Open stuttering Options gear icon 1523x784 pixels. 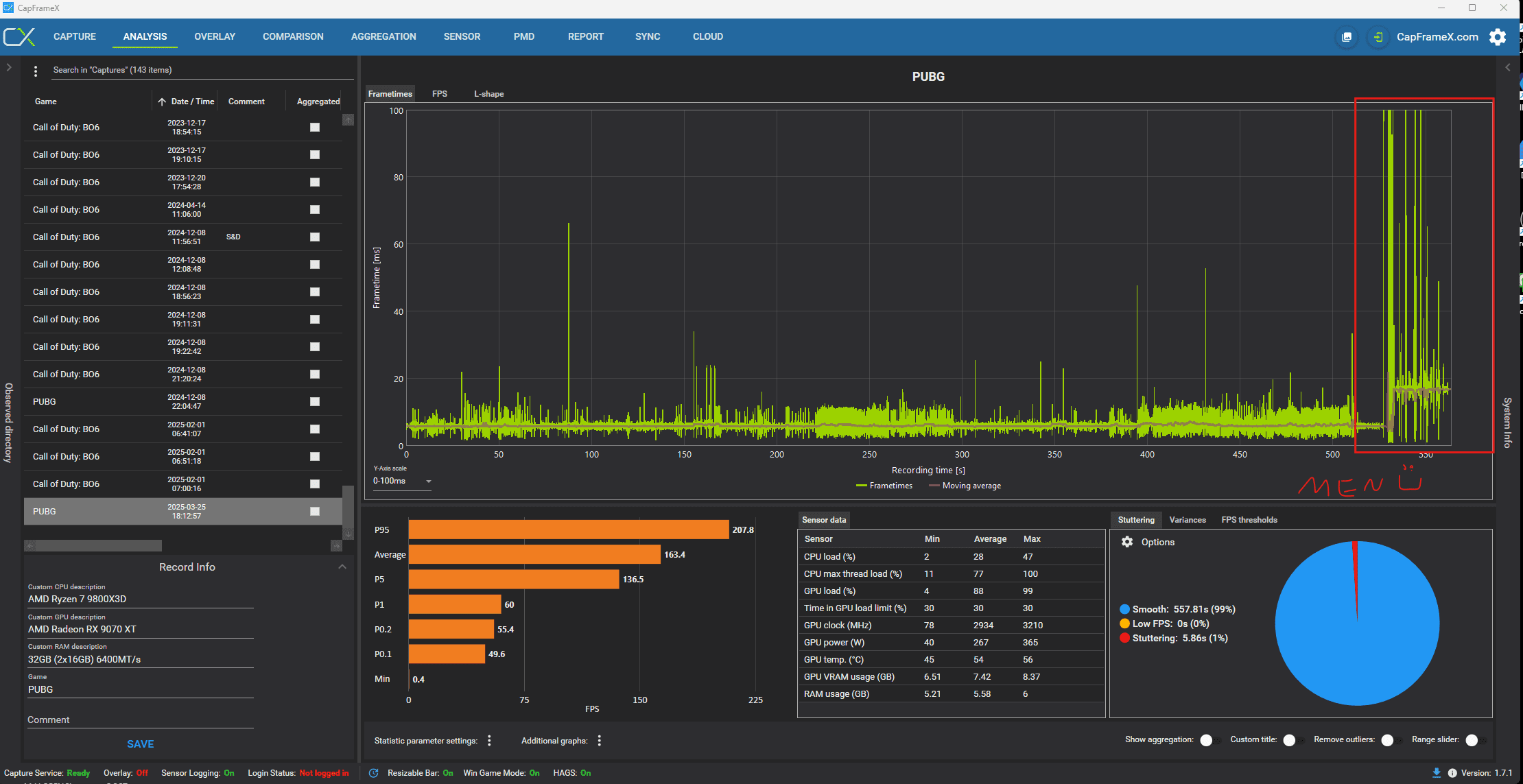click(x=1127, y=542)
